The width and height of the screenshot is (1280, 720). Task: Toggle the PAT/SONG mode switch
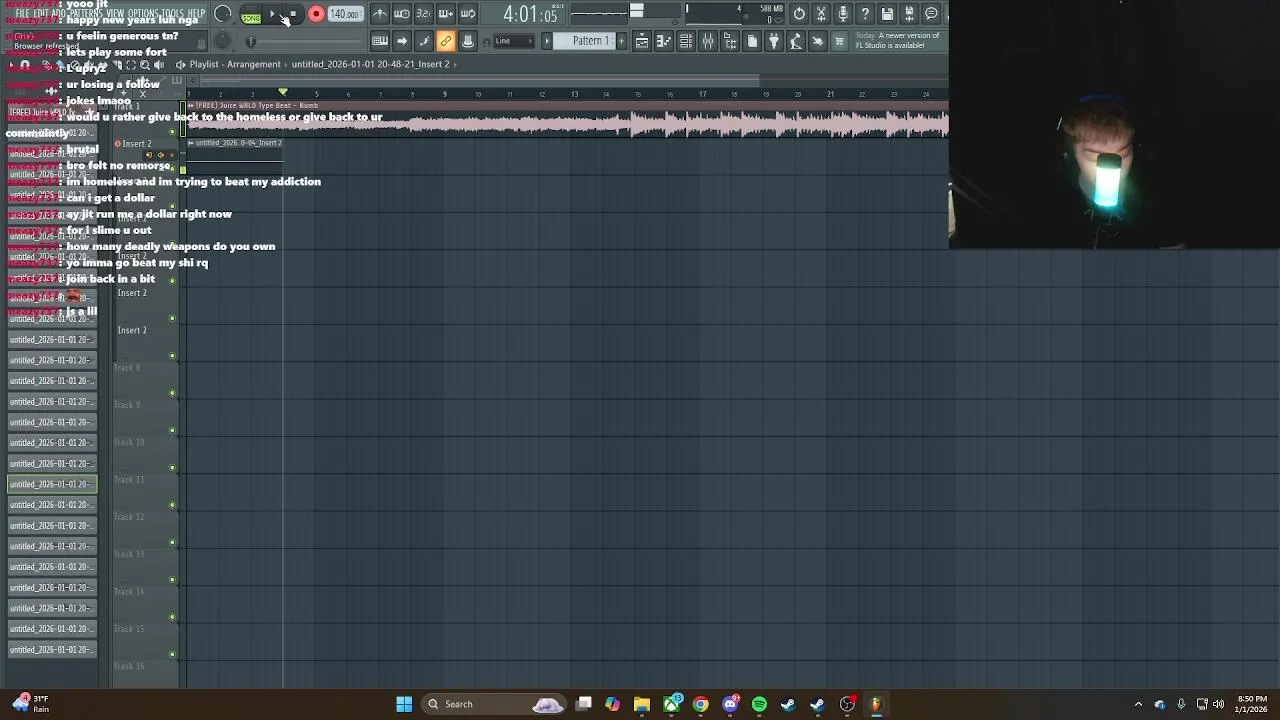click(x=250, y=15)
